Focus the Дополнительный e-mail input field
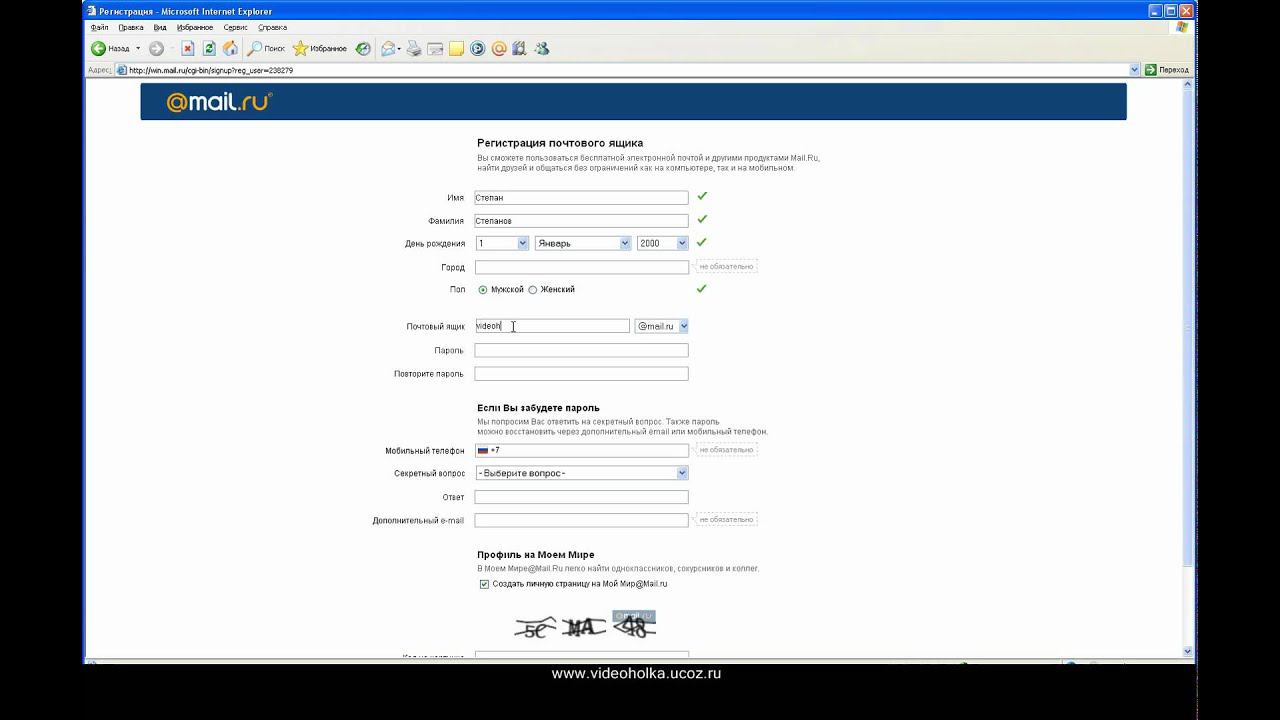This screenshot has width=1280, height=720. coord(582,521)
